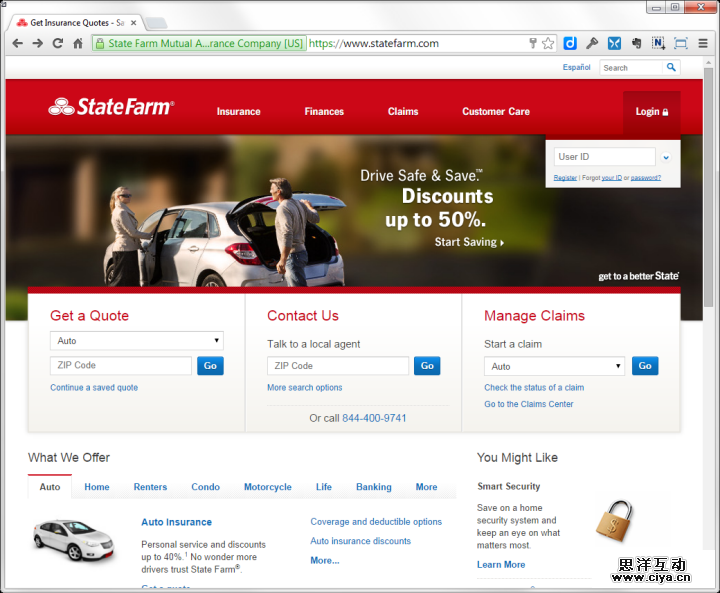The height and width of the screenshot is (593, 720).
Task: Bookmark this page with the star icon
Action: 548,44
